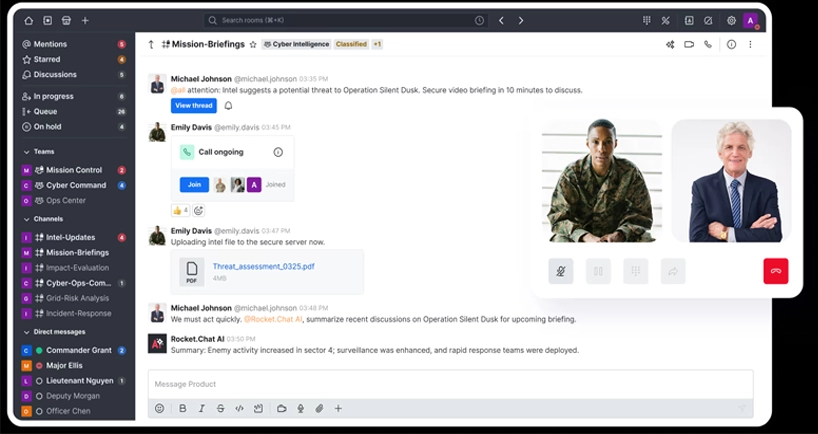Open Call ongoing info icon
818x434 pixels.
click(x=278, y=152)
